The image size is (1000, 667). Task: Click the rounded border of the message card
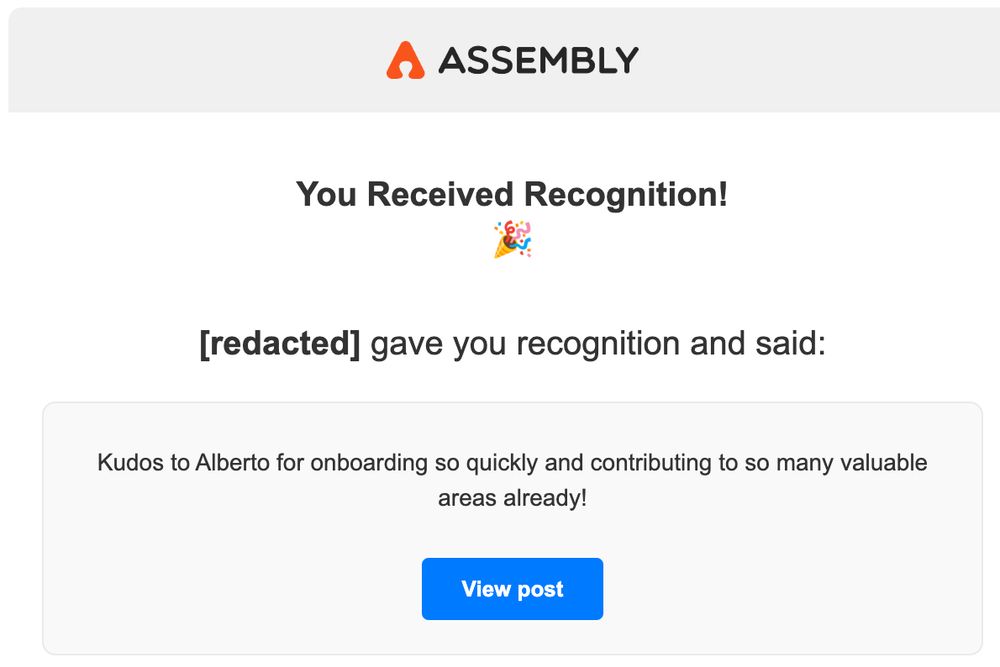point(512,402)
